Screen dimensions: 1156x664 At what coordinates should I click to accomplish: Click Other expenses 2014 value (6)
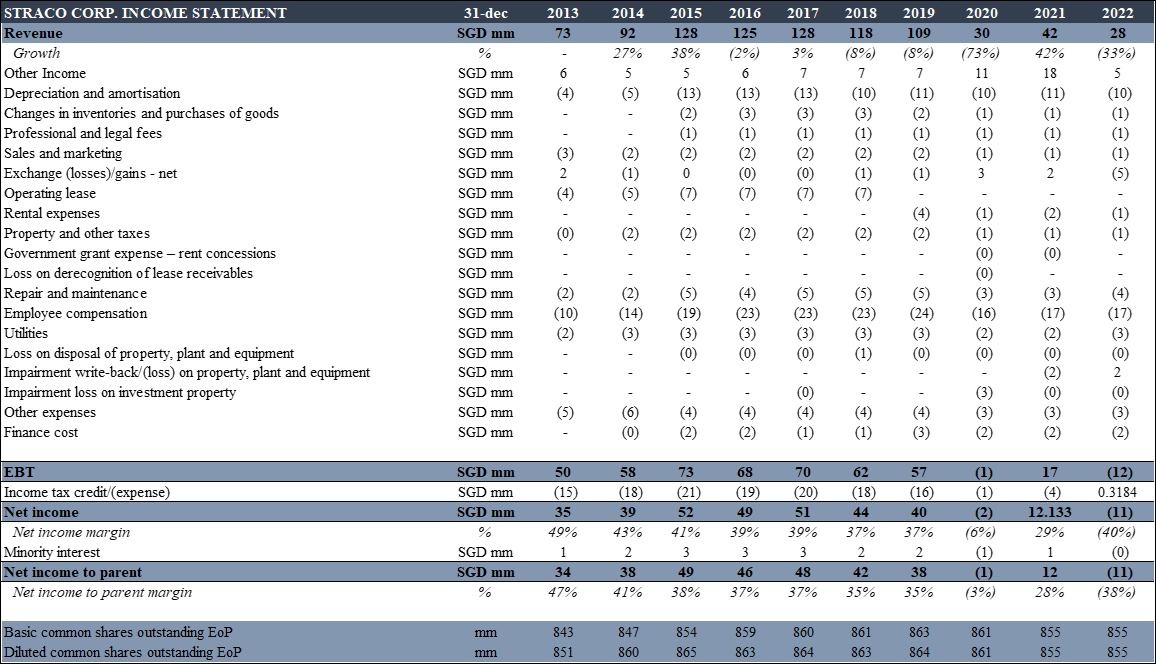(629, 412)
